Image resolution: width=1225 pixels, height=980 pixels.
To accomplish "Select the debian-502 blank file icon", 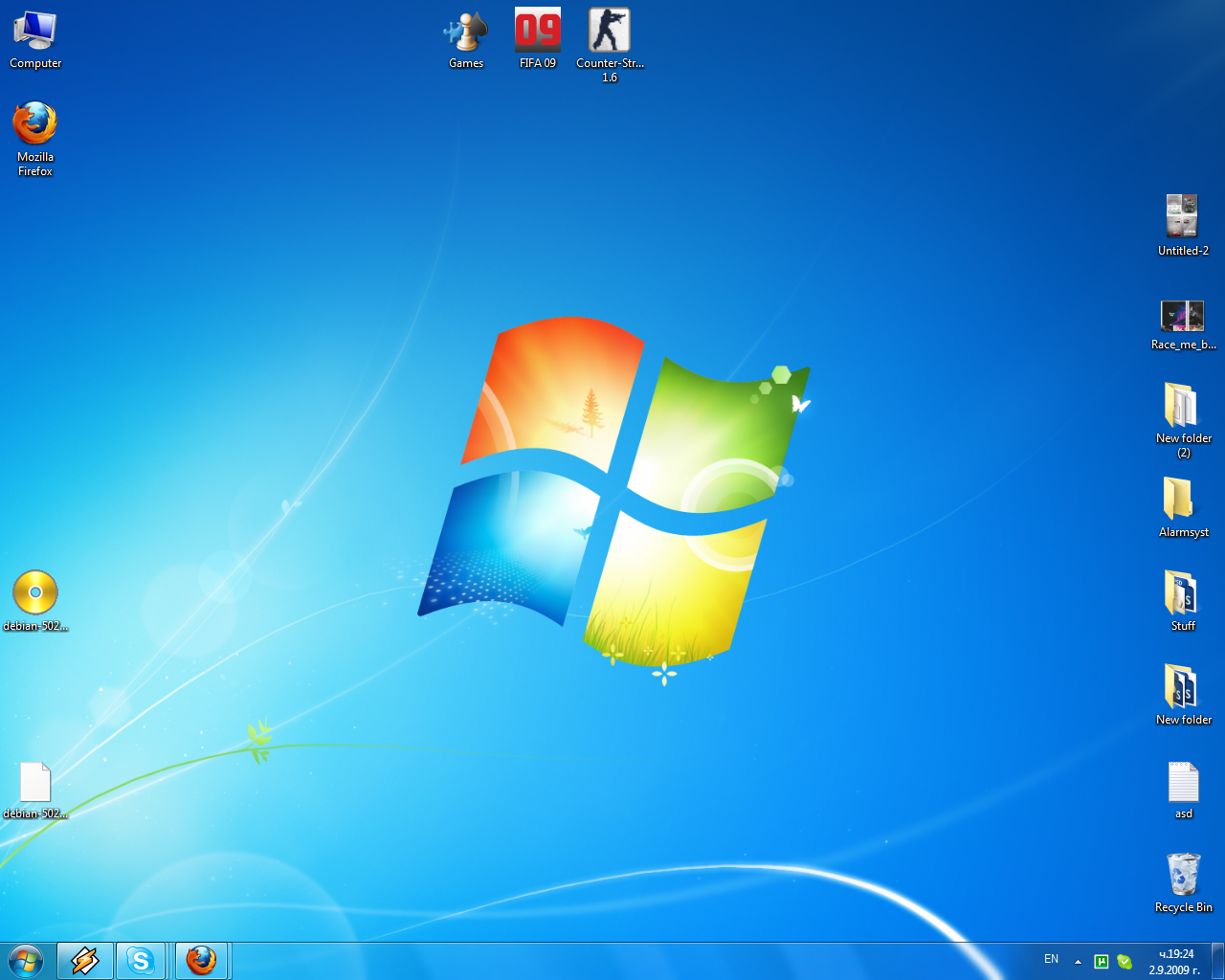I will click(35, 791).
